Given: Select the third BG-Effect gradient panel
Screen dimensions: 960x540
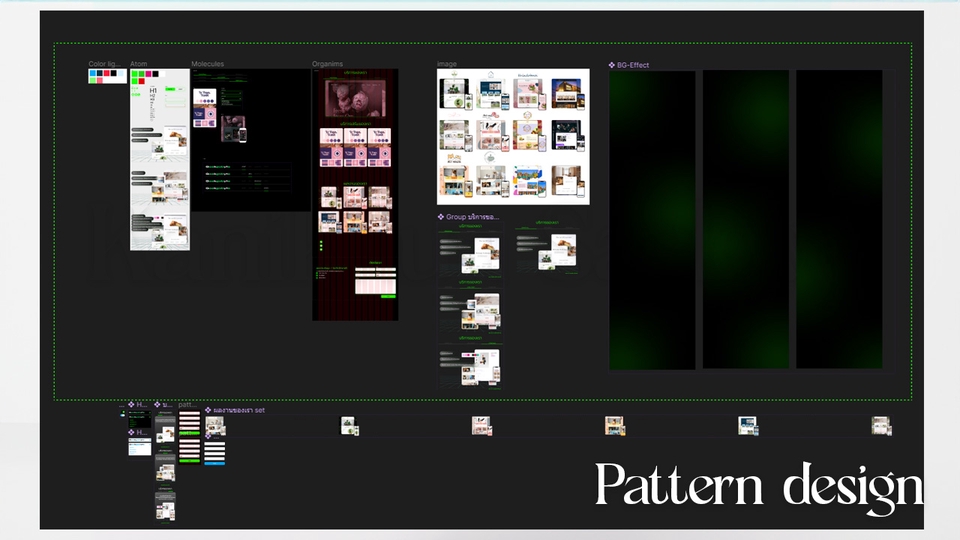Looking at the screenshot, I should [839, 220].
